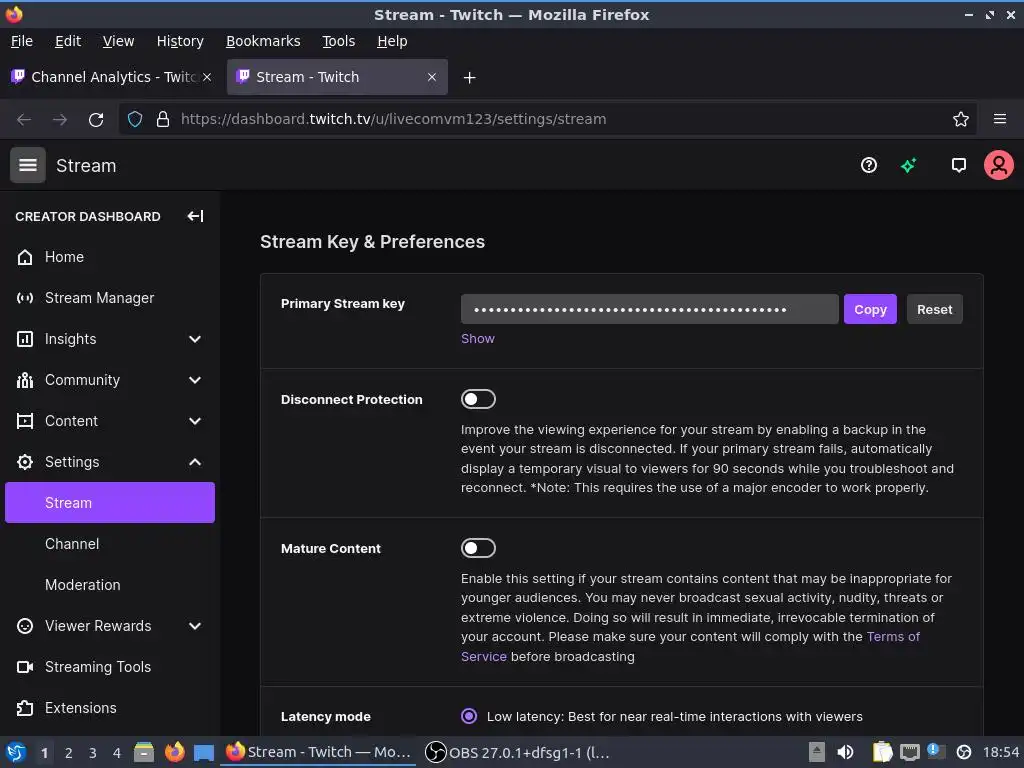Close the Stream - Twitch tab
Screen dimensions: 1024x768
tap(432, 77)
